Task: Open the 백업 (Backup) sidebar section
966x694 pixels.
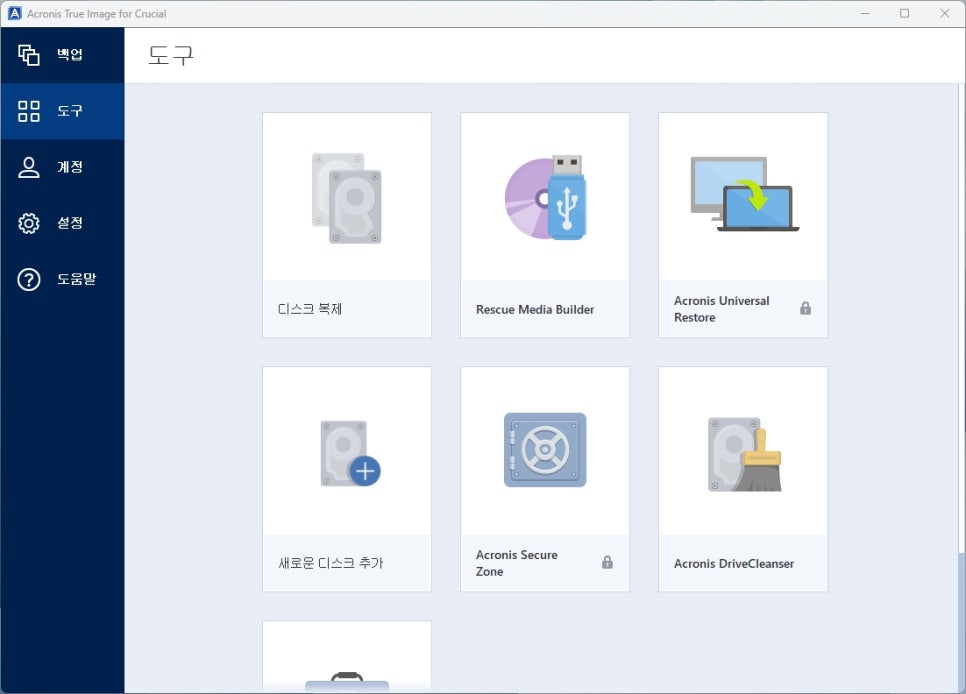Action: pyautogui.click(x=62, y=55)
